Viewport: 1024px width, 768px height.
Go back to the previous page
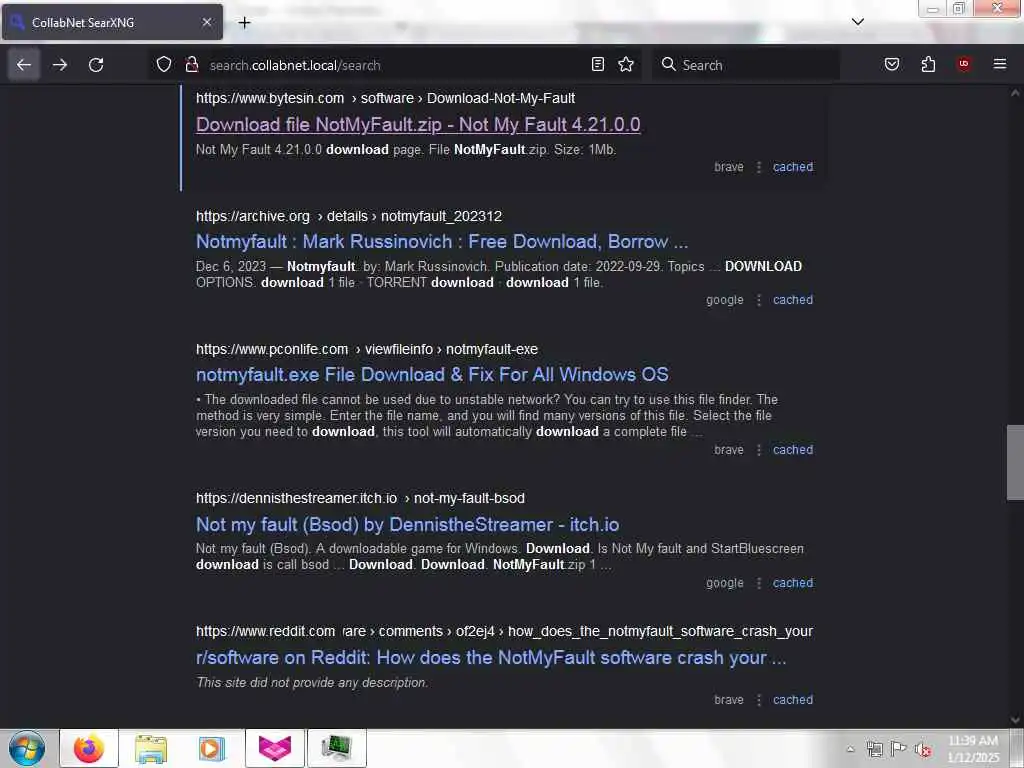point(24,65)
